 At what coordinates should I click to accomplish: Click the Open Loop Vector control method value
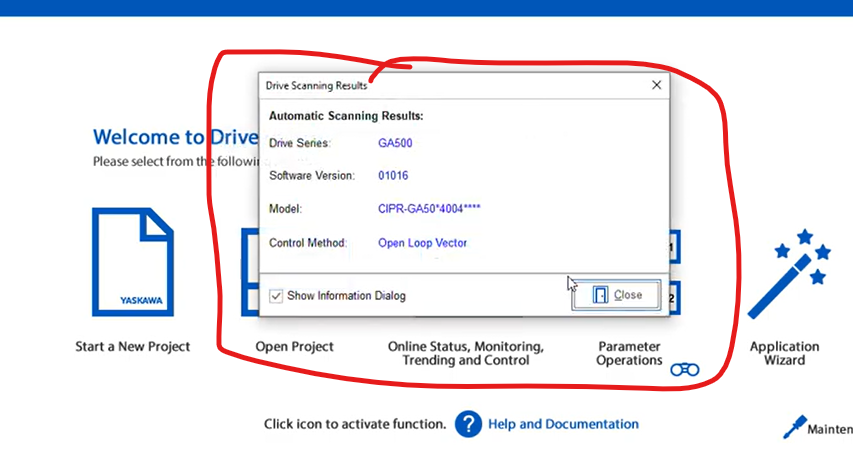pos(422,243)
